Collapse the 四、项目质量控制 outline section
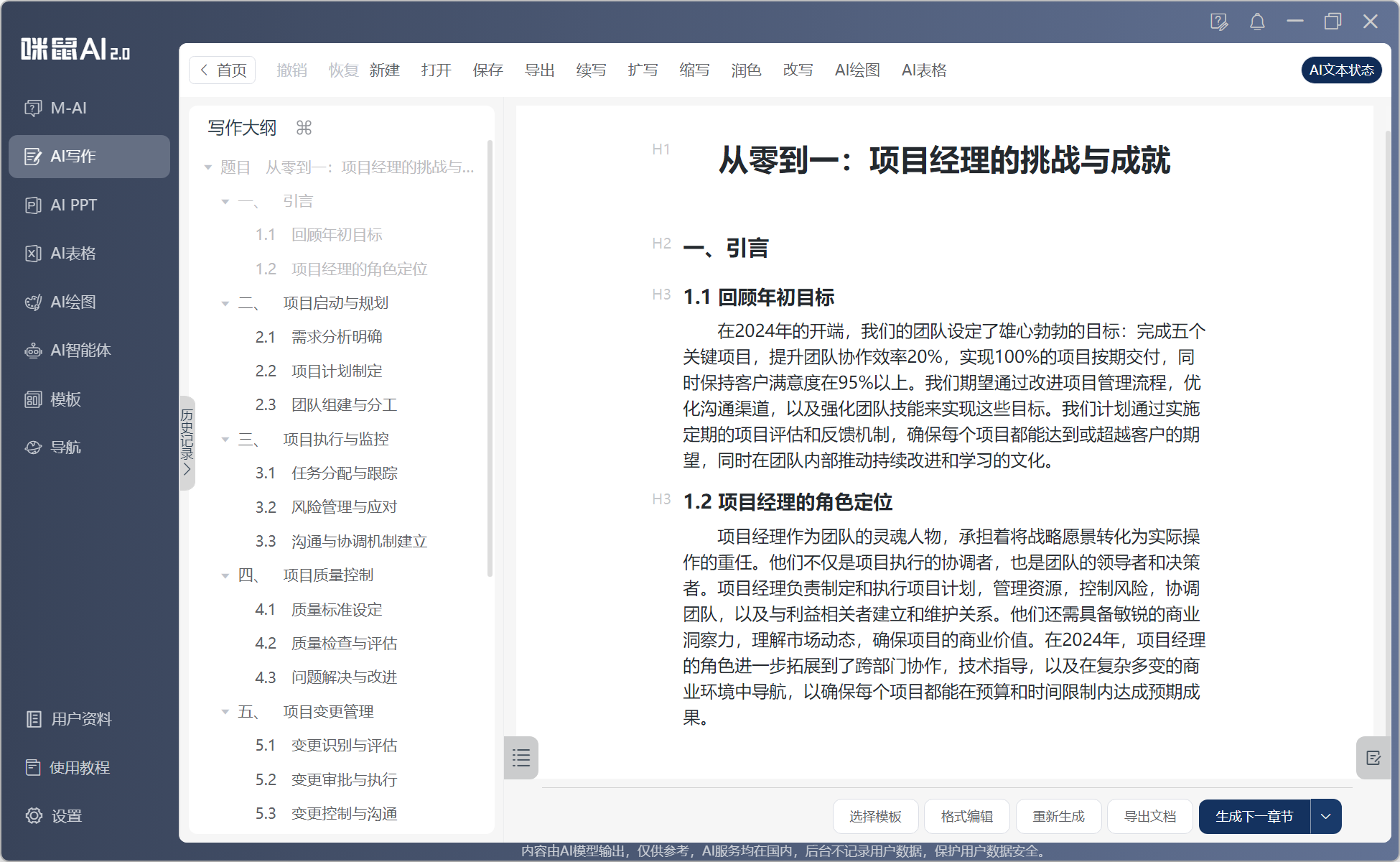Viewport: 1400px width, 862px height. click(225, 575)
